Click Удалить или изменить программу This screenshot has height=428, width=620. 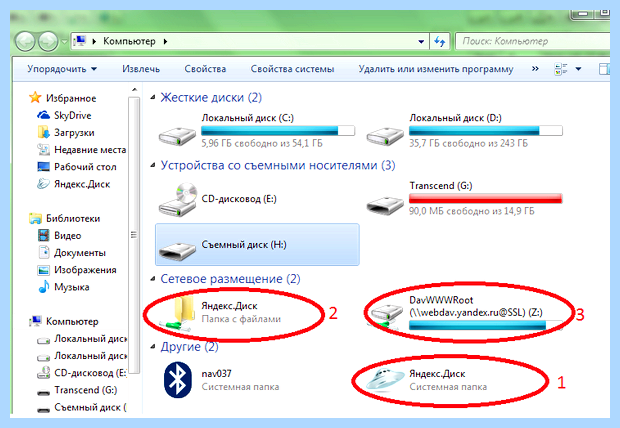[436, 69]
